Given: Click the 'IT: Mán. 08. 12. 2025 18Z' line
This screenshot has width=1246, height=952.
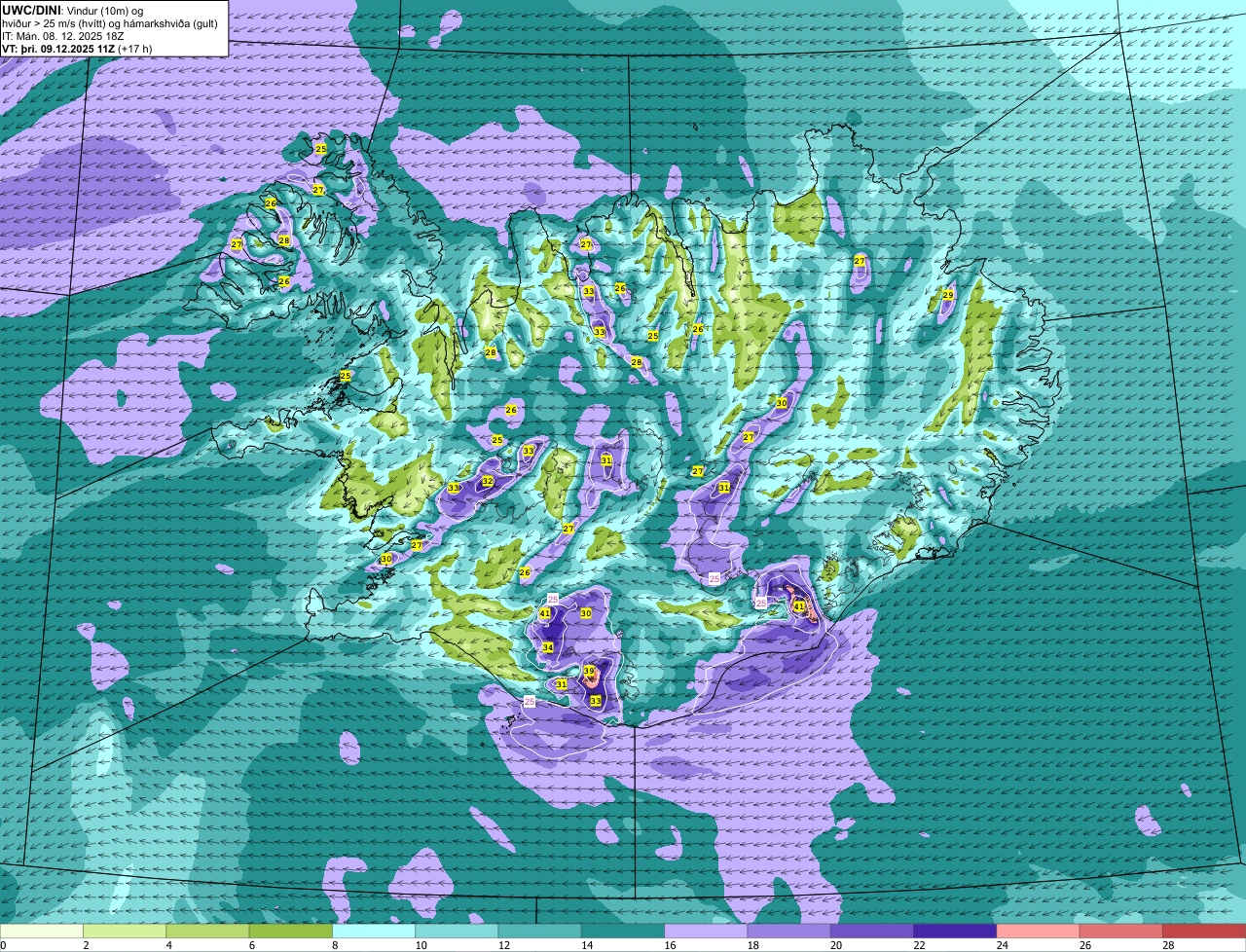Looking at the screenshot, I should [x=64, y=35].
